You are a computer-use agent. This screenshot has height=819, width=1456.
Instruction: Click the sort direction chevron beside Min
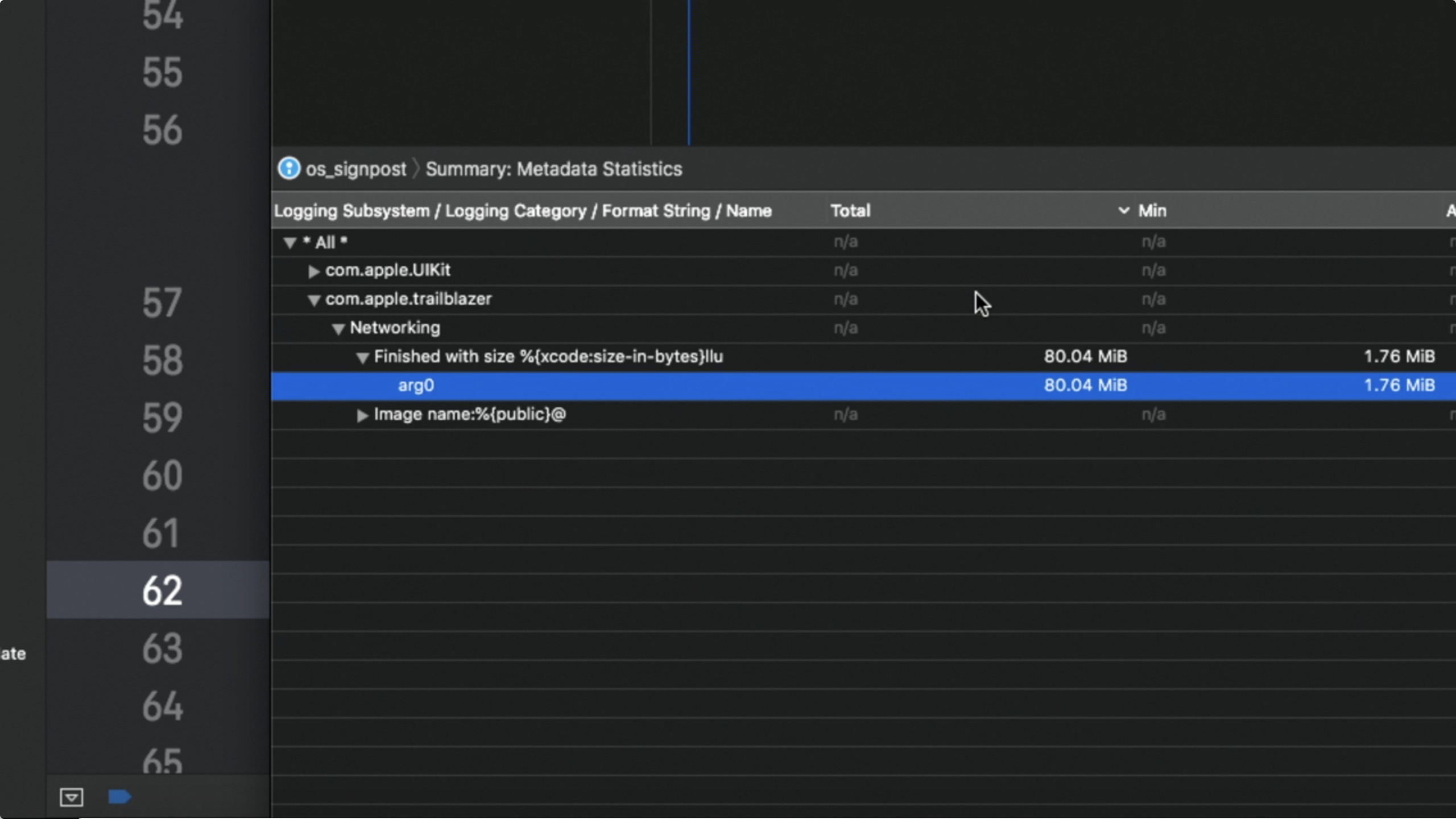tap(1123, 210)
